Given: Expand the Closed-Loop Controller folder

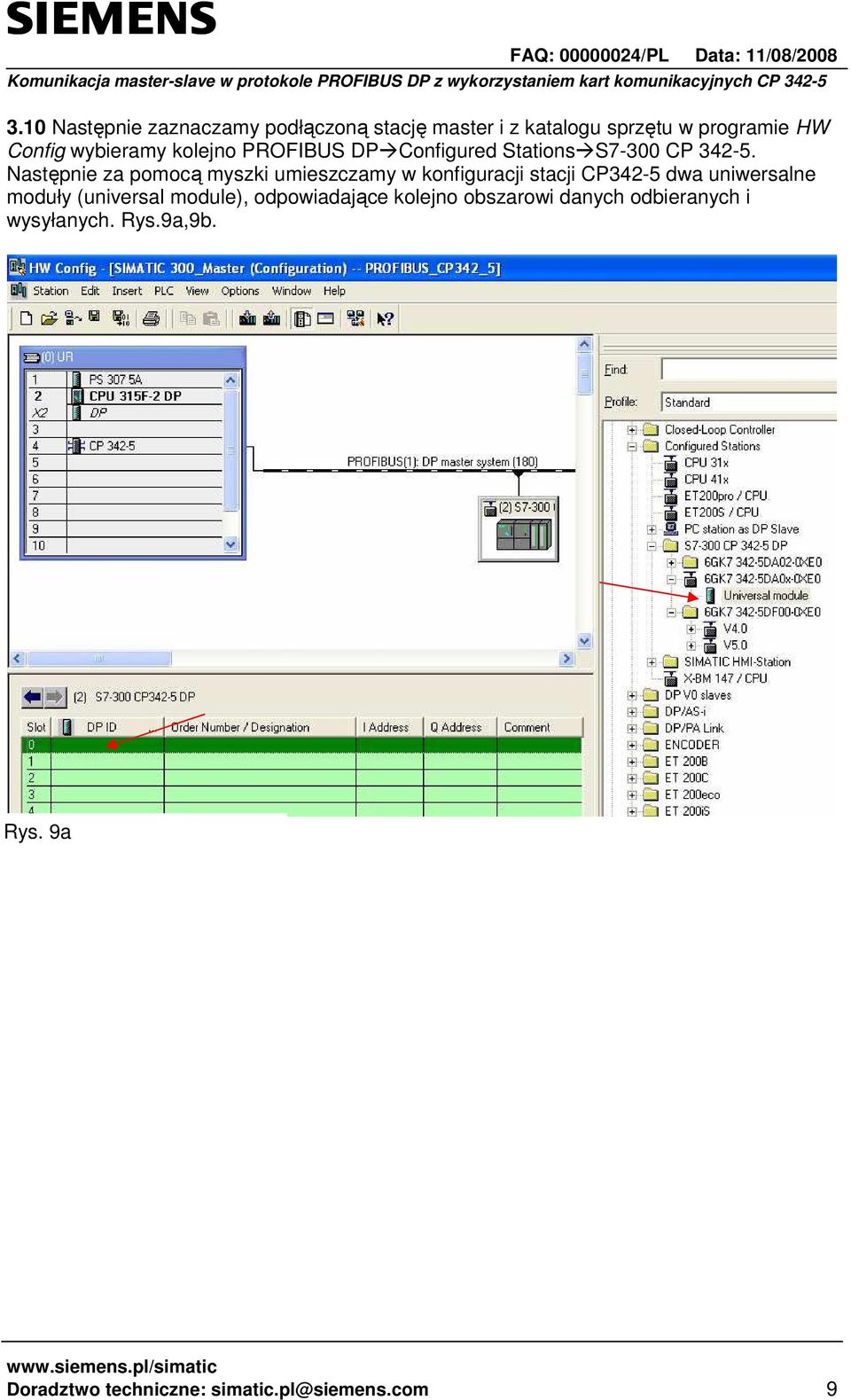Looking at the screenshot, I should click(x=632, y=430).
